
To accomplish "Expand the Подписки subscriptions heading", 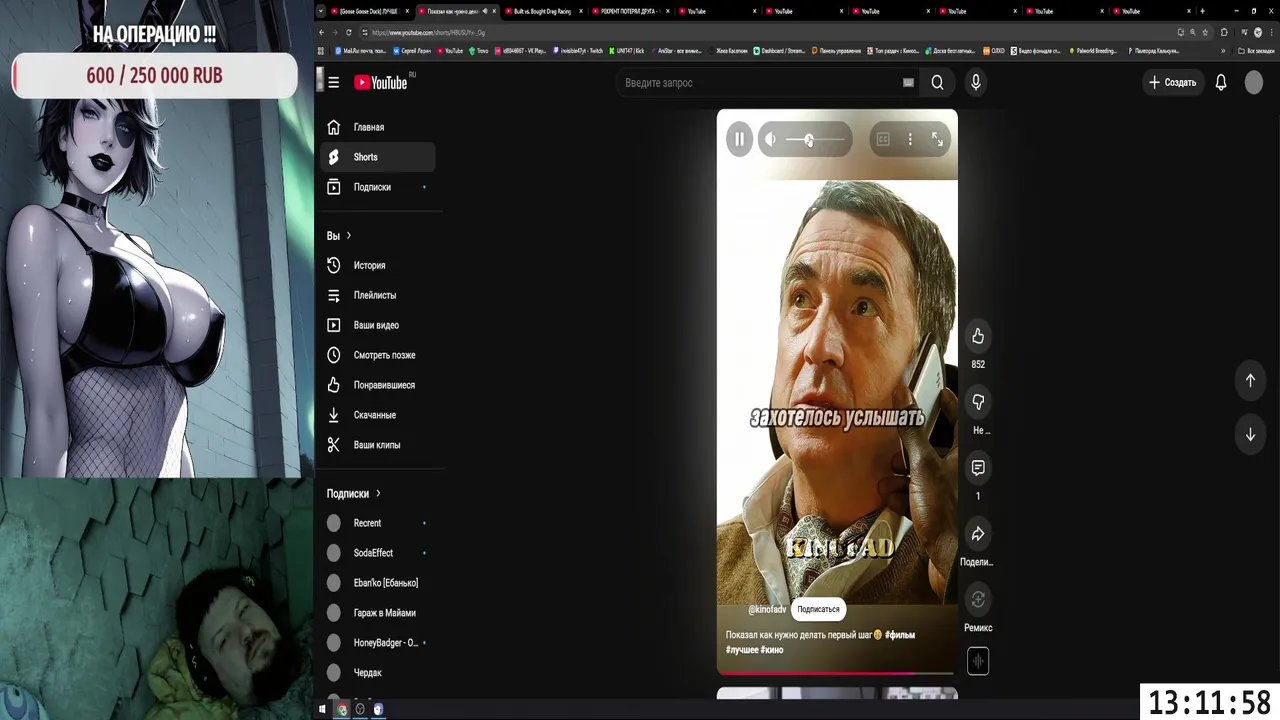I will pyautogui.click(x=354, y=494).
